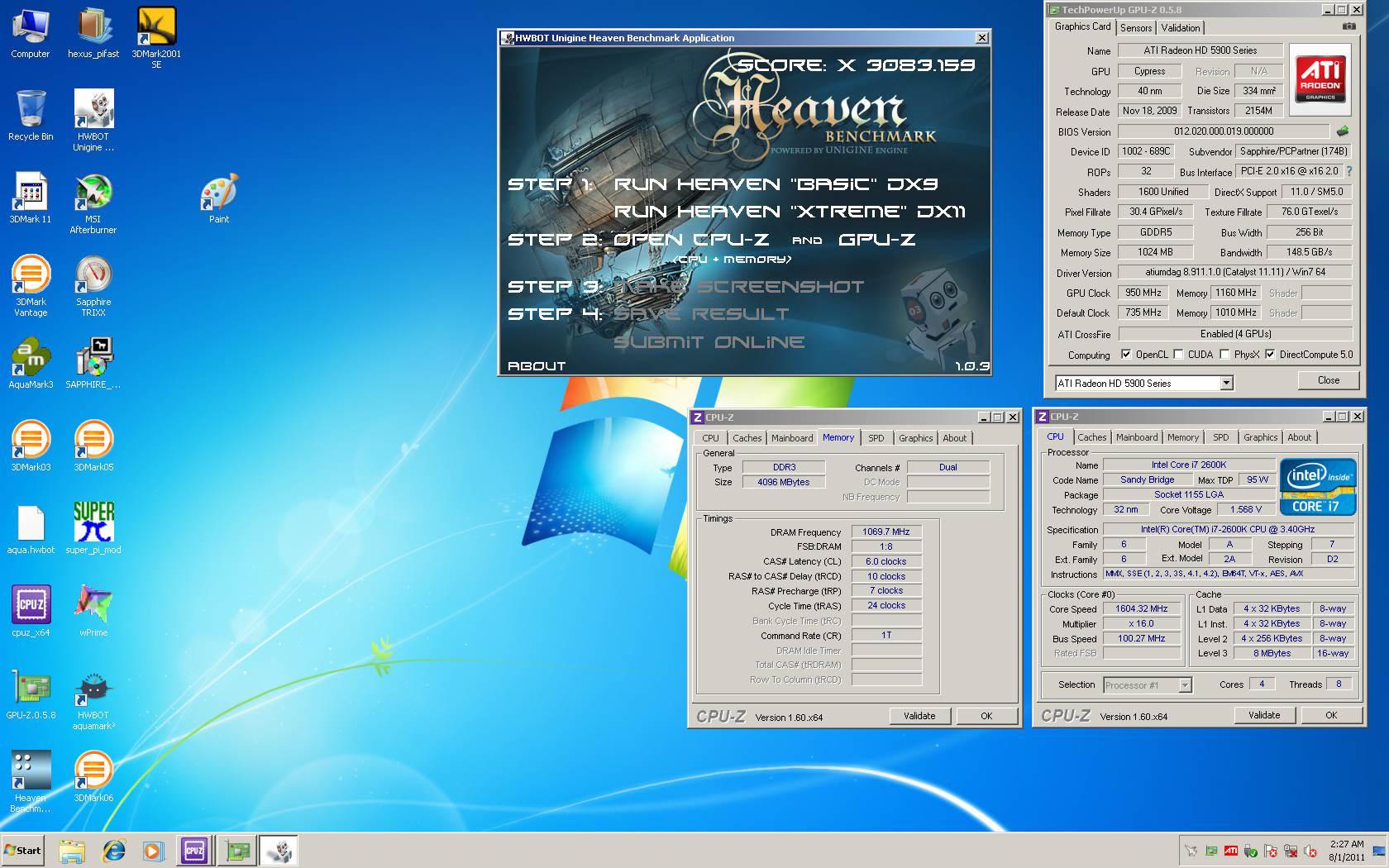Open Caches tab in memory CPU-Z window

(x=747, y=438)
